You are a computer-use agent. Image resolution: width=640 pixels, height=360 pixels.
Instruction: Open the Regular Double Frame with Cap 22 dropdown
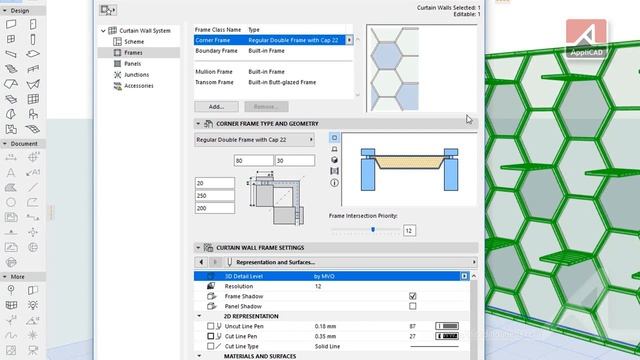pos(254,140)
